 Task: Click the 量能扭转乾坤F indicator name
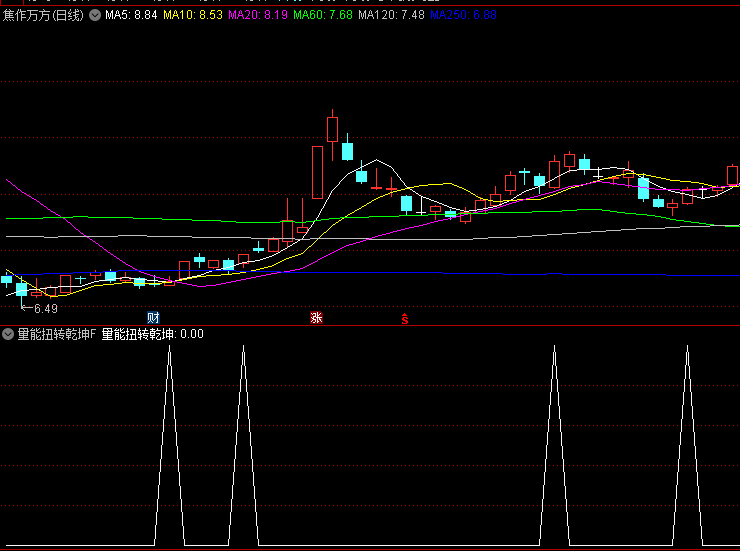point(56,334)
